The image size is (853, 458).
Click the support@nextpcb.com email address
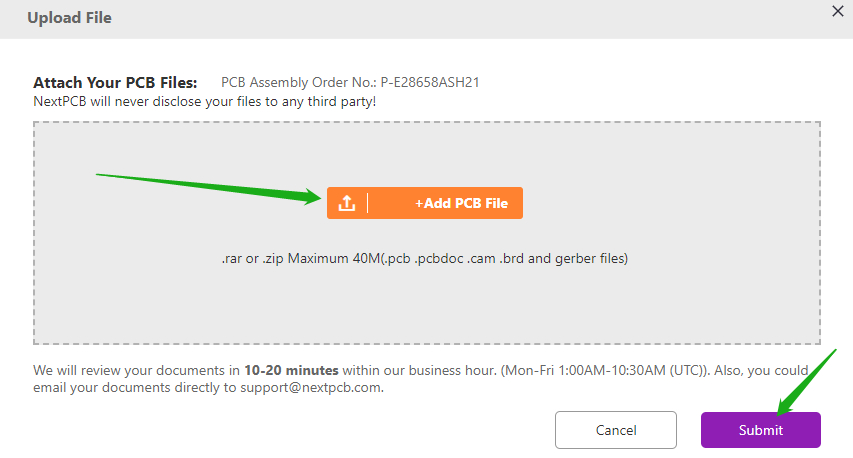point(310,386)
